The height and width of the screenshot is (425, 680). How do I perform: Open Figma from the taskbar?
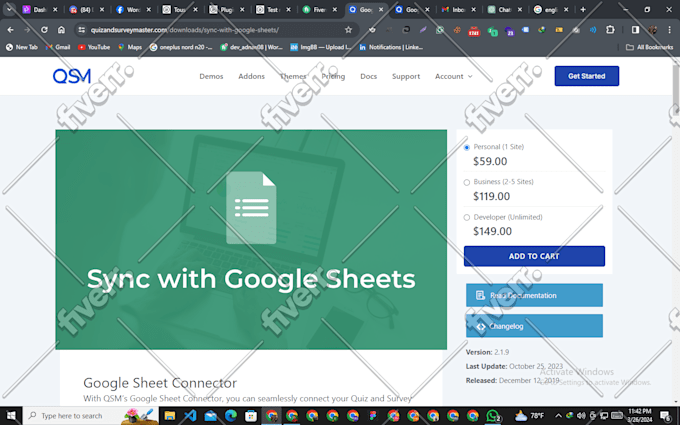coord(373,415)
